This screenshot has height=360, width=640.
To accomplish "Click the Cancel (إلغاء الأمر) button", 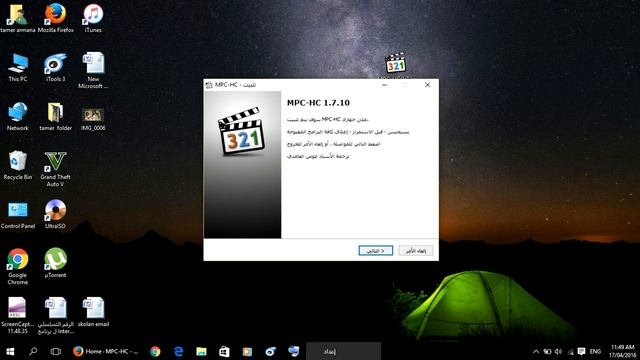I will [x=416, y=251].
